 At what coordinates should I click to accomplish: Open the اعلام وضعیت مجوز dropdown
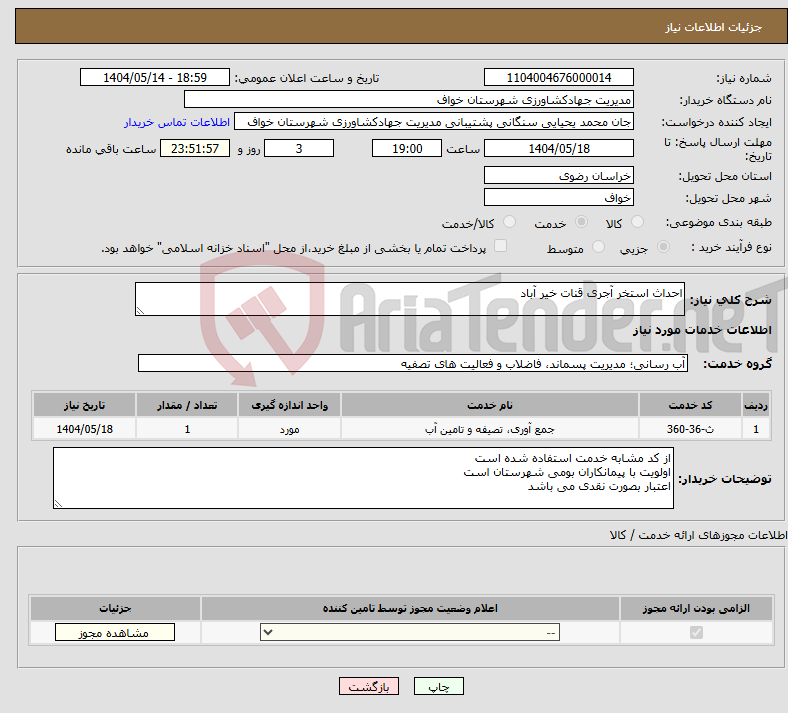point(410,632)
